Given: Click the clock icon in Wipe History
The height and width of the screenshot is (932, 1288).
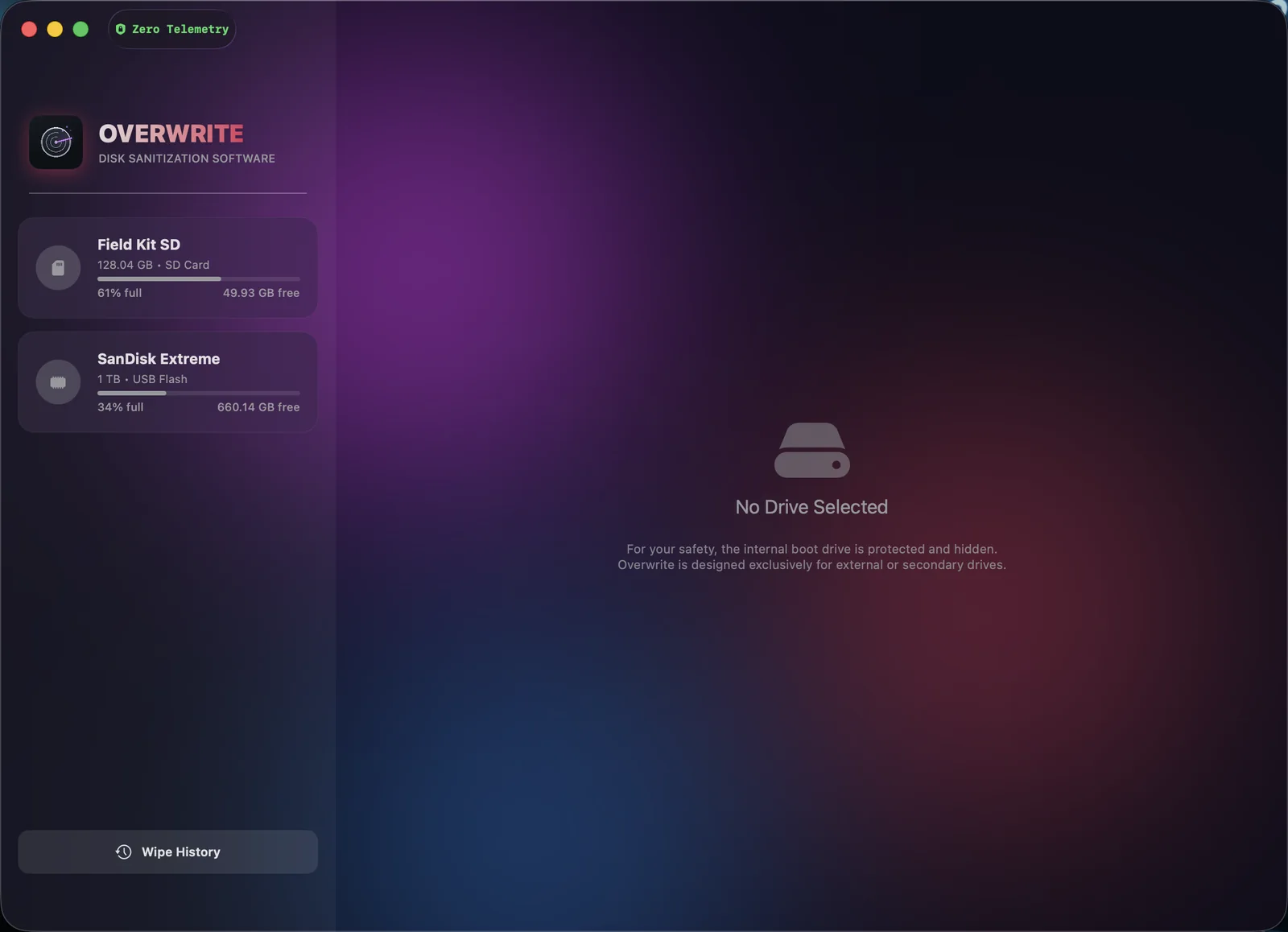Looking at the screenshot, I should (x=123, y=852).
